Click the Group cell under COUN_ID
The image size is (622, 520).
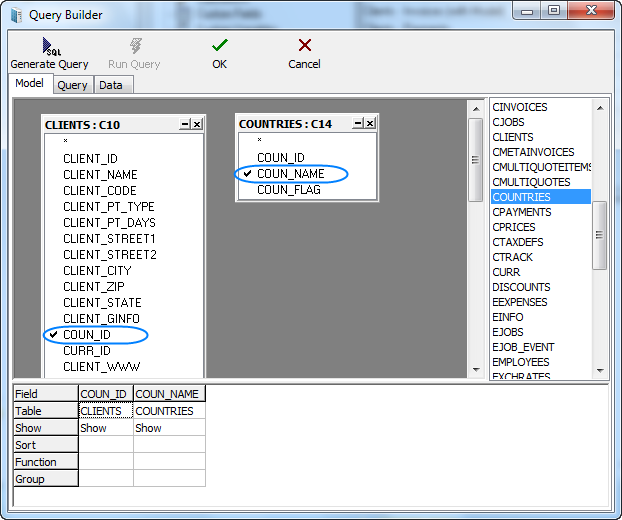pos(106,479)
